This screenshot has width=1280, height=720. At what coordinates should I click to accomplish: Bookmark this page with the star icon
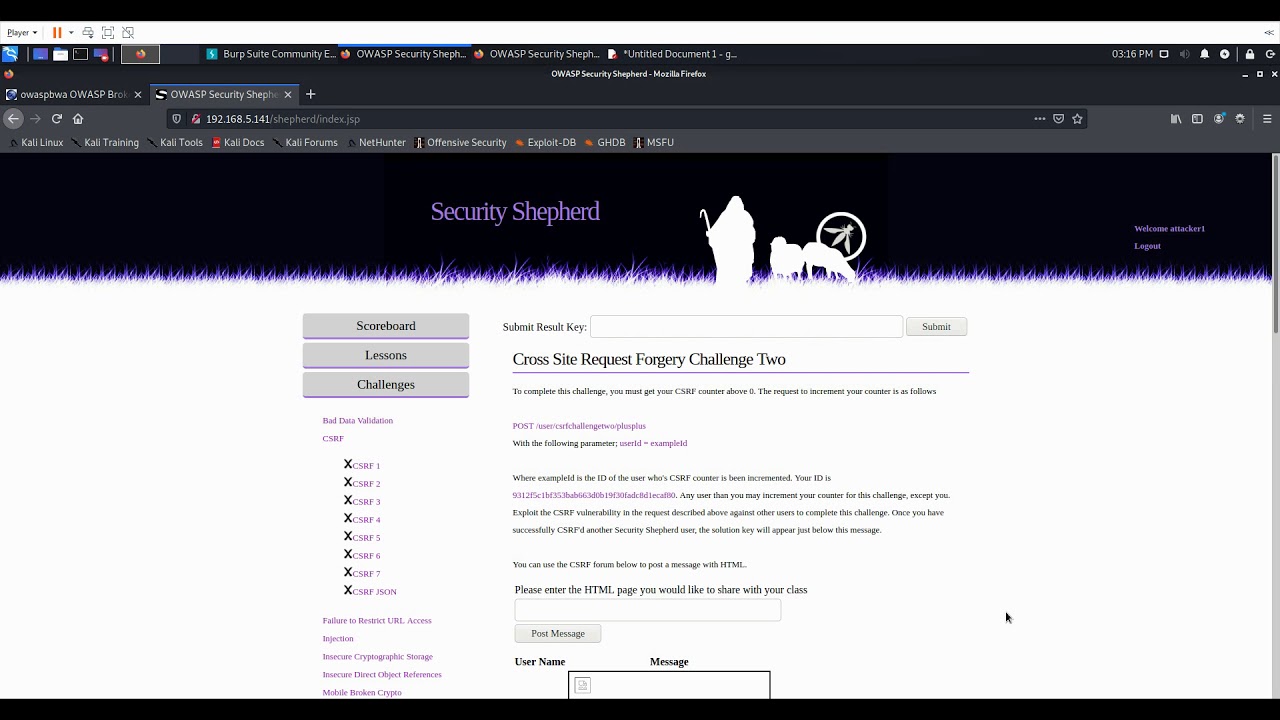(1077, 118)
